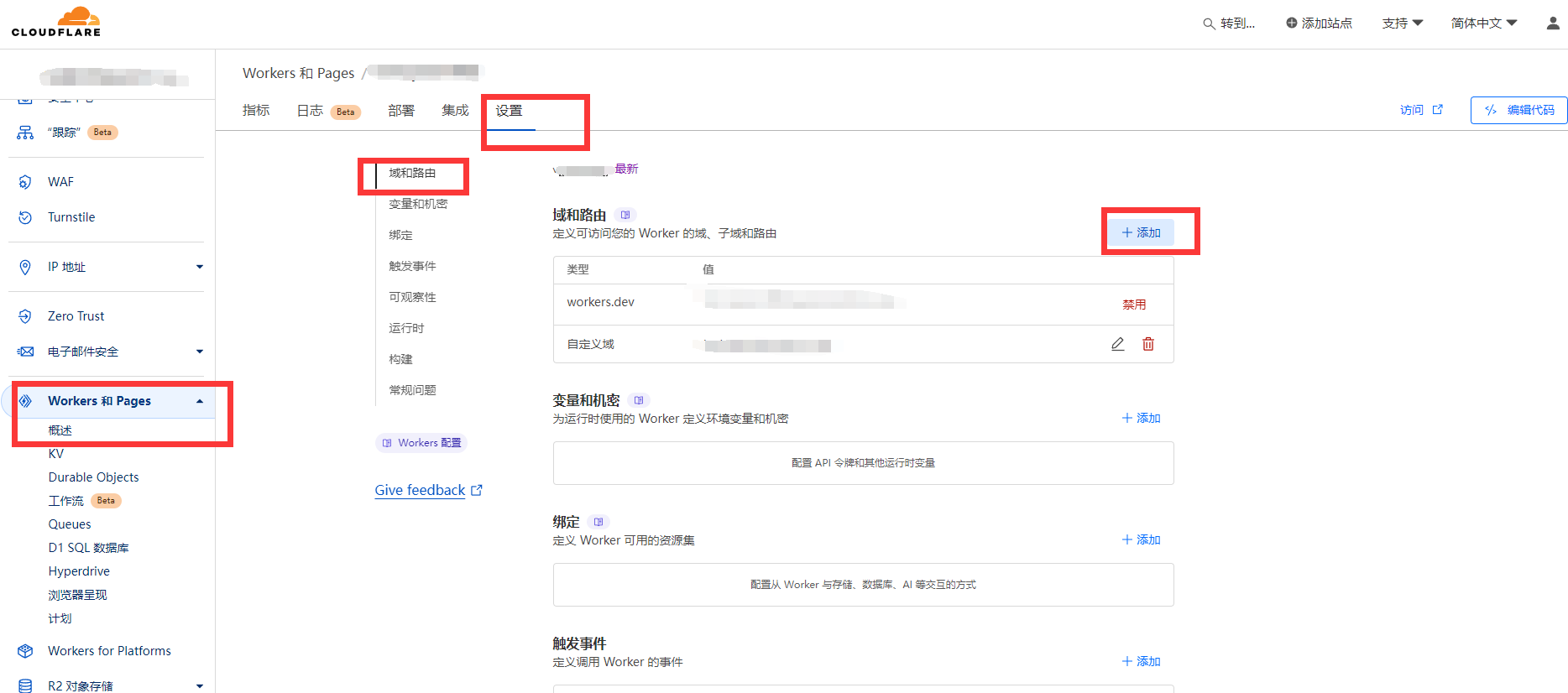Open the Give feedback link
This screenshot has height=693, width=1568.
click(420, 490)
